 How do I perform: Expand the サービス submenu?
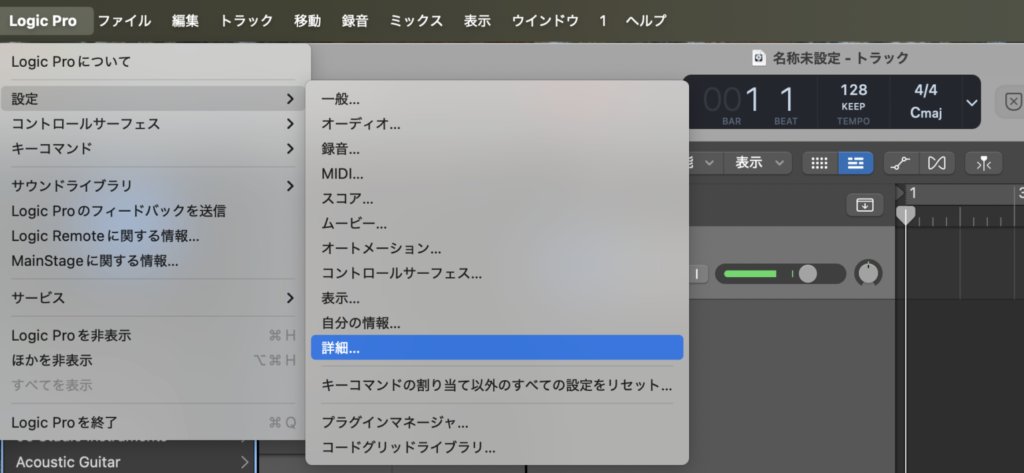[x=153, y=298]
